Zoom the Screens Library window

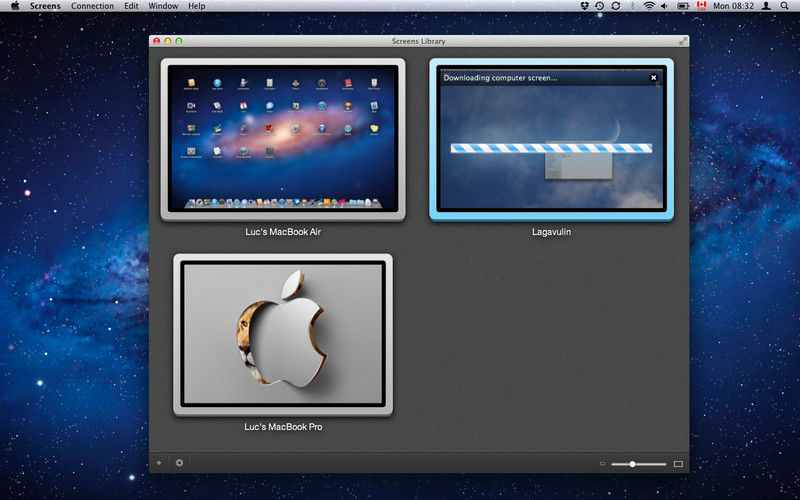pos(179,41)
